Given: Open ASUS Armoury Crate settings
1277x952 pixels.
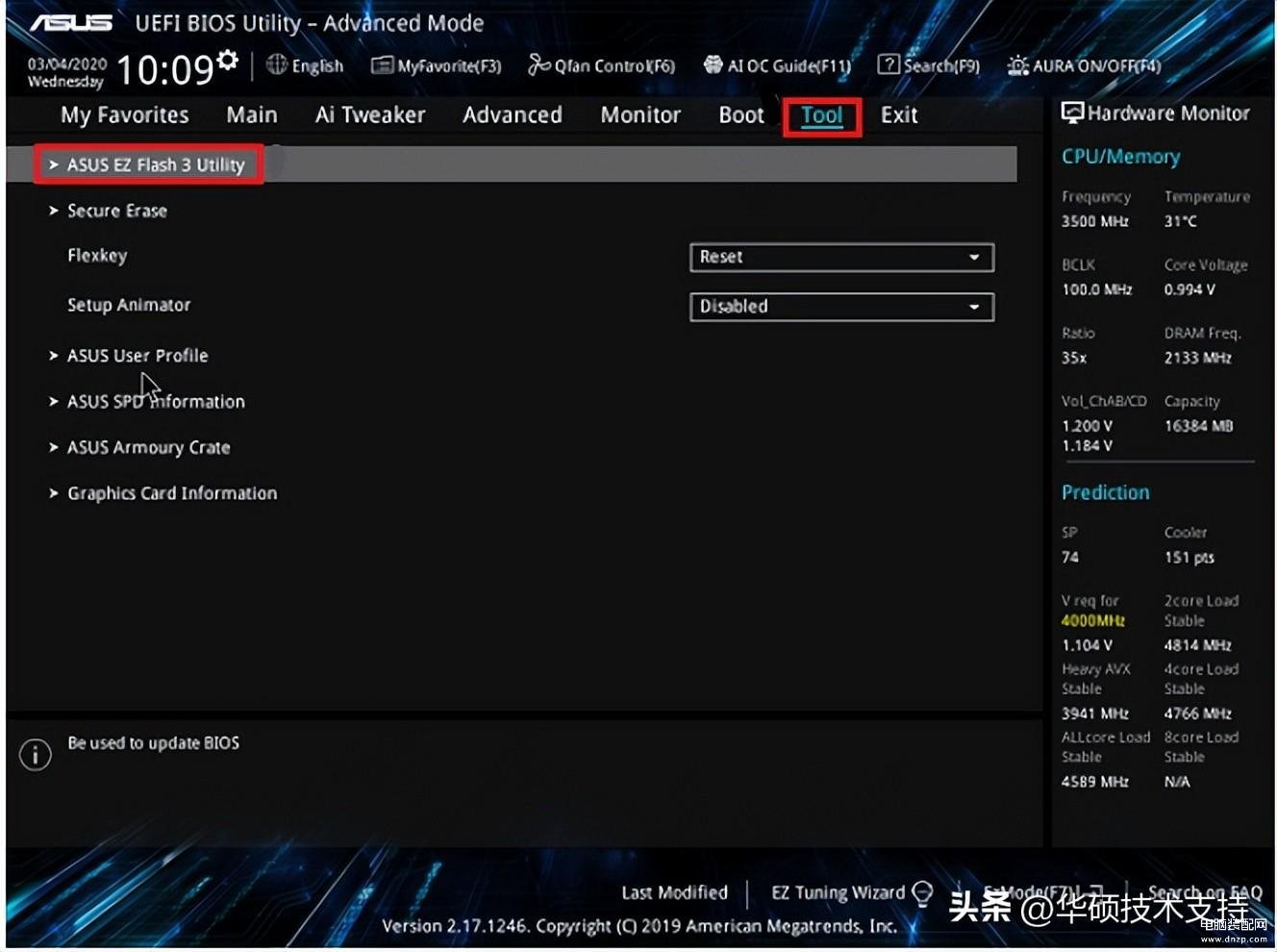Looking at the screenshot, I should coord(148,447).
